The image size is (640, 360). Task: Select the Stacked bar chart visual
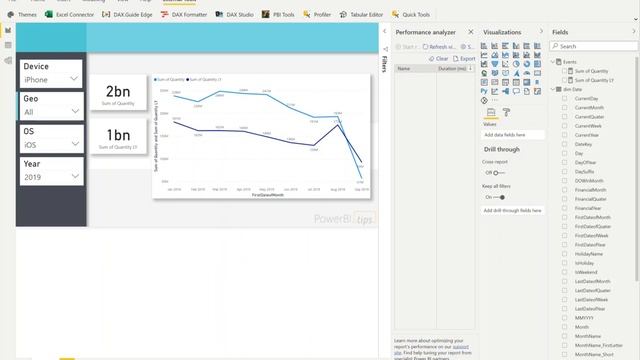point(484,46)
